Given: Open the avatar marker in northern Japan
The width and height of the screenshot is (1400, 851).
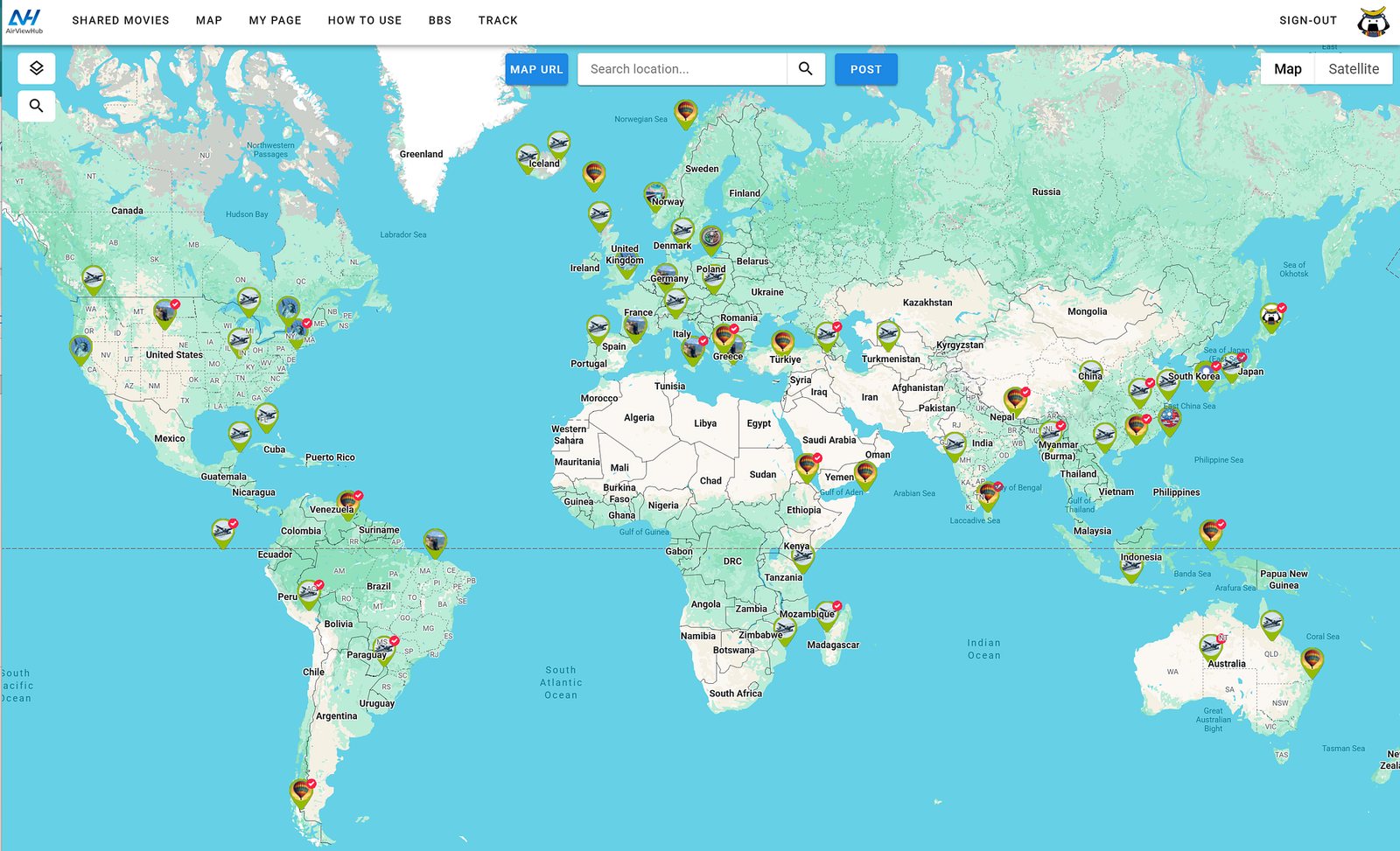Looking at the screenshot, I should pyautogui.click(x=1271, y=318).
